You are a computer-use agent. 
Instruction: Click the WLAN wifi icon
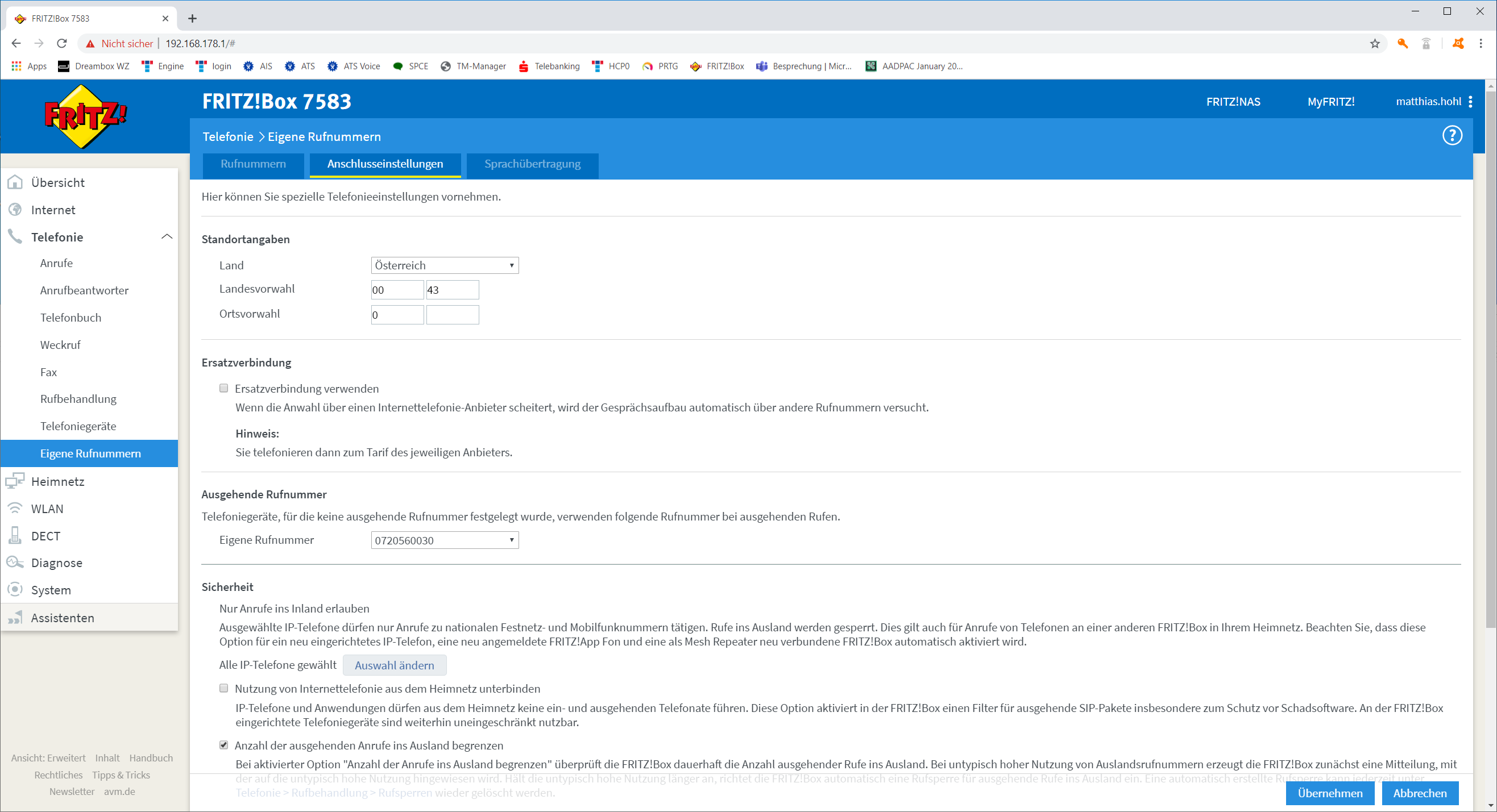[15, 509]
